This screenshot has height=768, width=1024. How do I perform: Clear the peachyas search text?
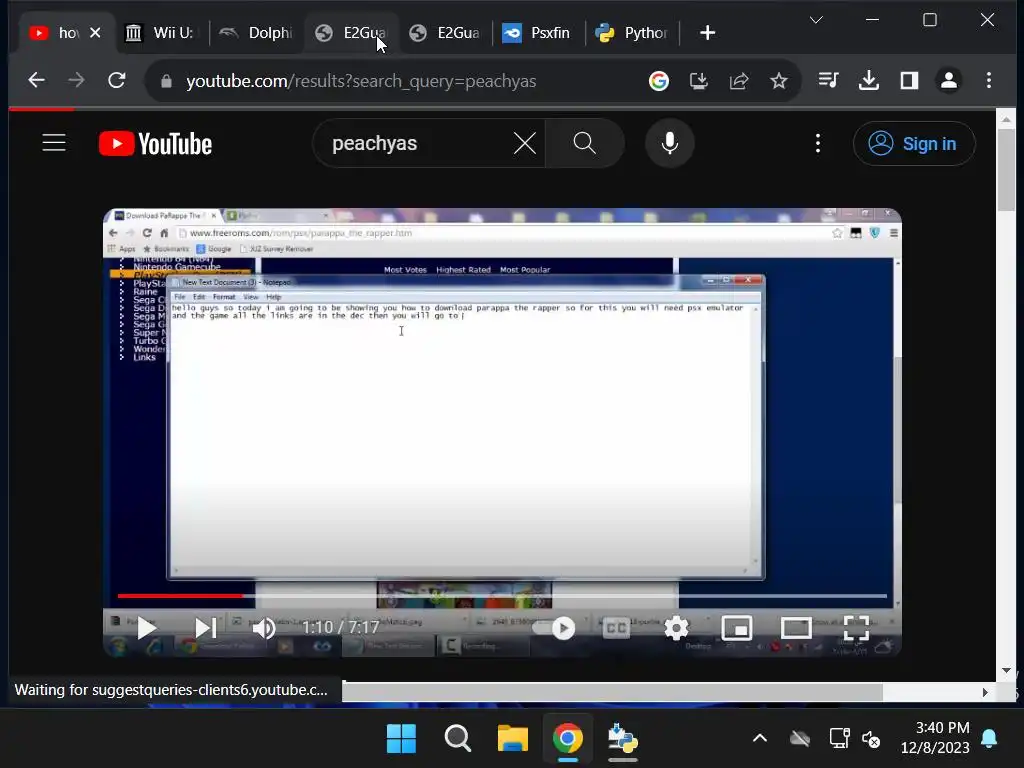click(x=524, y=143)
